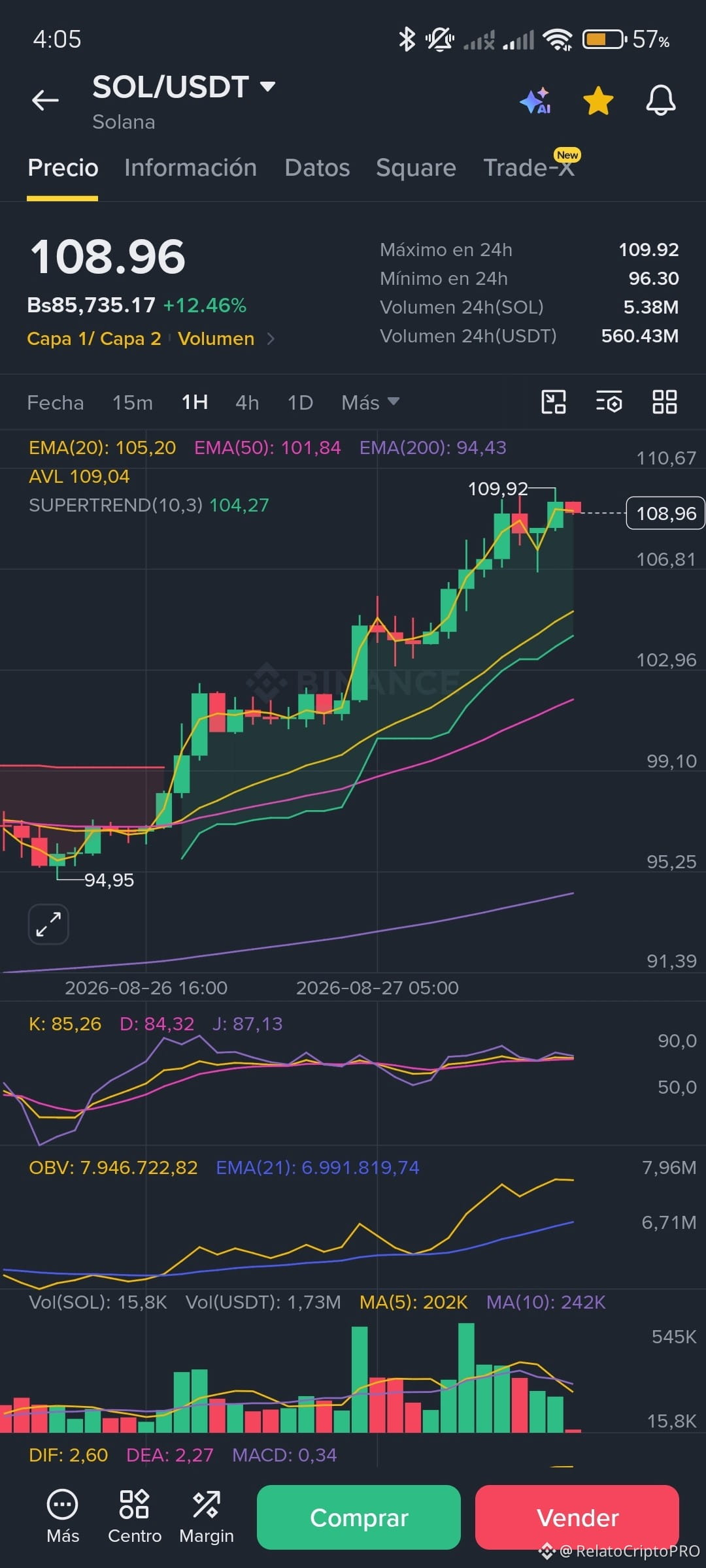The width and height of the screenshot is (706, 1568).
Task: Tap the Bs85,735.17 converted price
Action: [92, 305]
